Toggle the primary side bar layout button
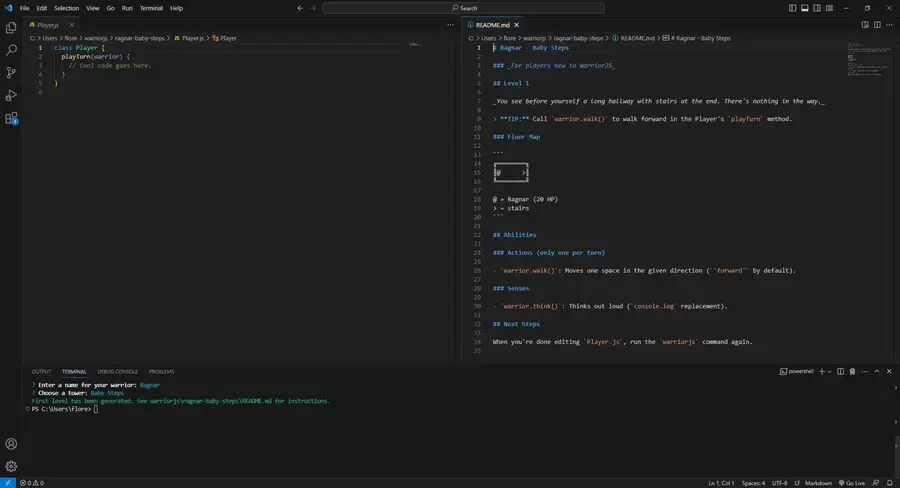The width and height of the screenshot is (900, 488). tap(792, 8)
